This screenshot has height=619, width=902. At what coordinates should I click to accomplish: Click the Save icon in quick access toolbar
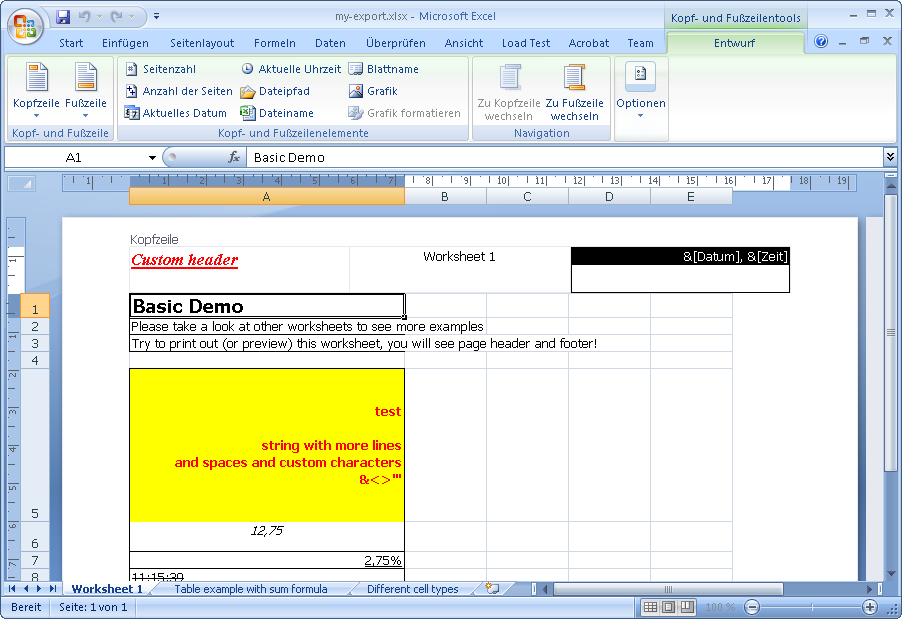(x=63, y=17)
